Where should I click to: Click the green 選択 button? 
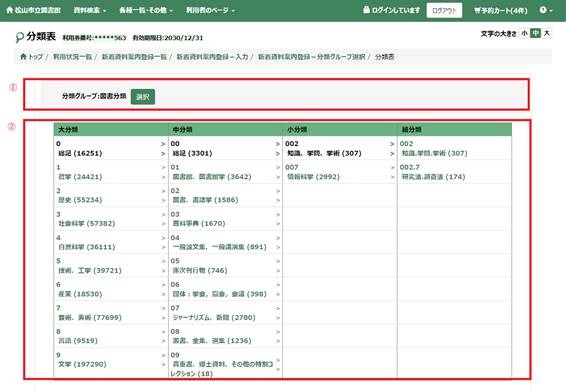click(143, 97)
